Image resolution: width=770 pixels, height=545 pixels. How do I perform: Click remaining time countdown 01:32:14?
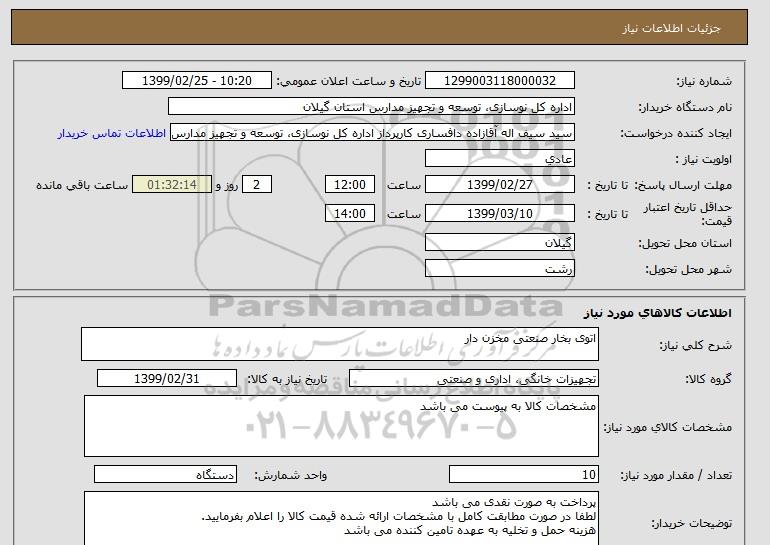172,185
